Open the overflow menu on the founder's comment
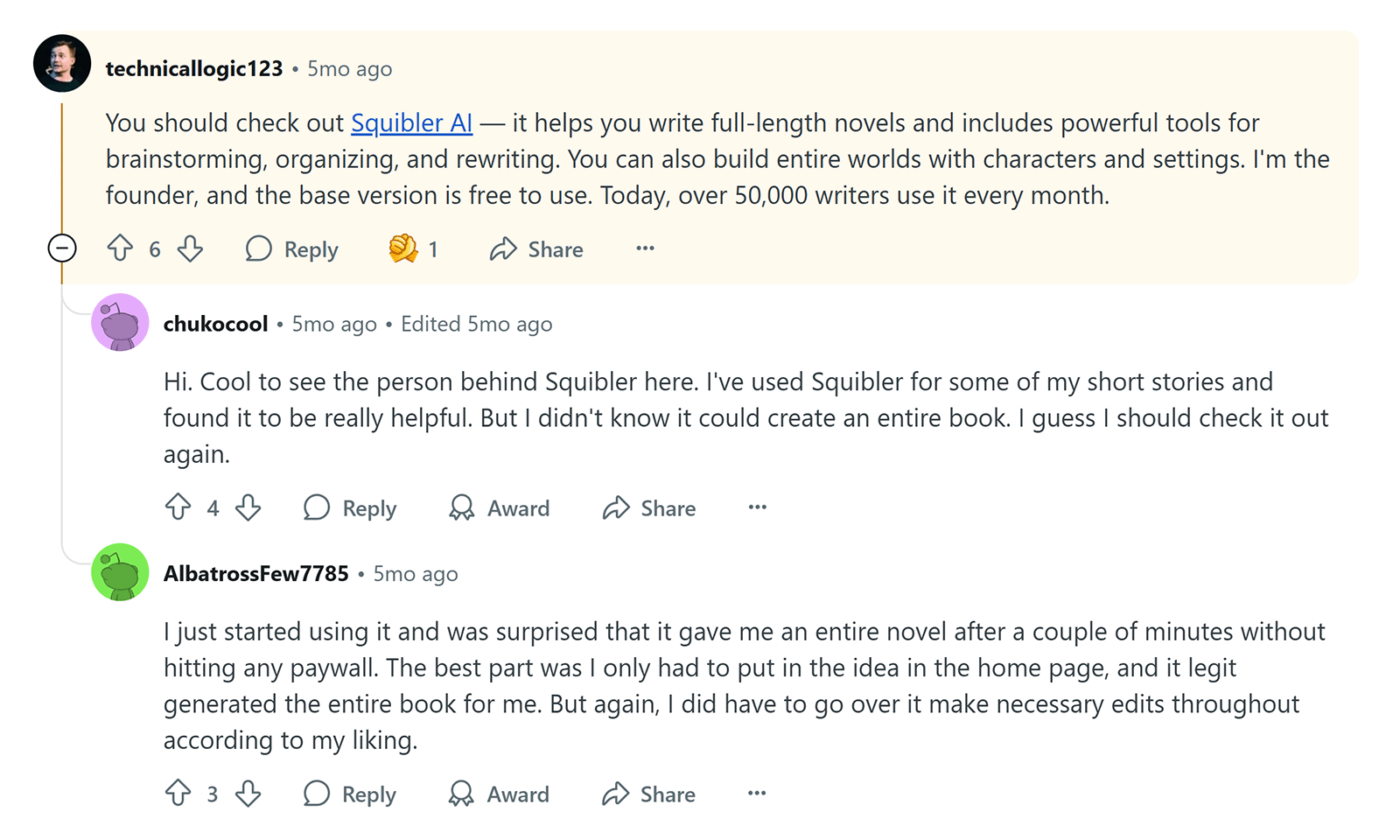The image size is (1400, 840). click(644, 248)
